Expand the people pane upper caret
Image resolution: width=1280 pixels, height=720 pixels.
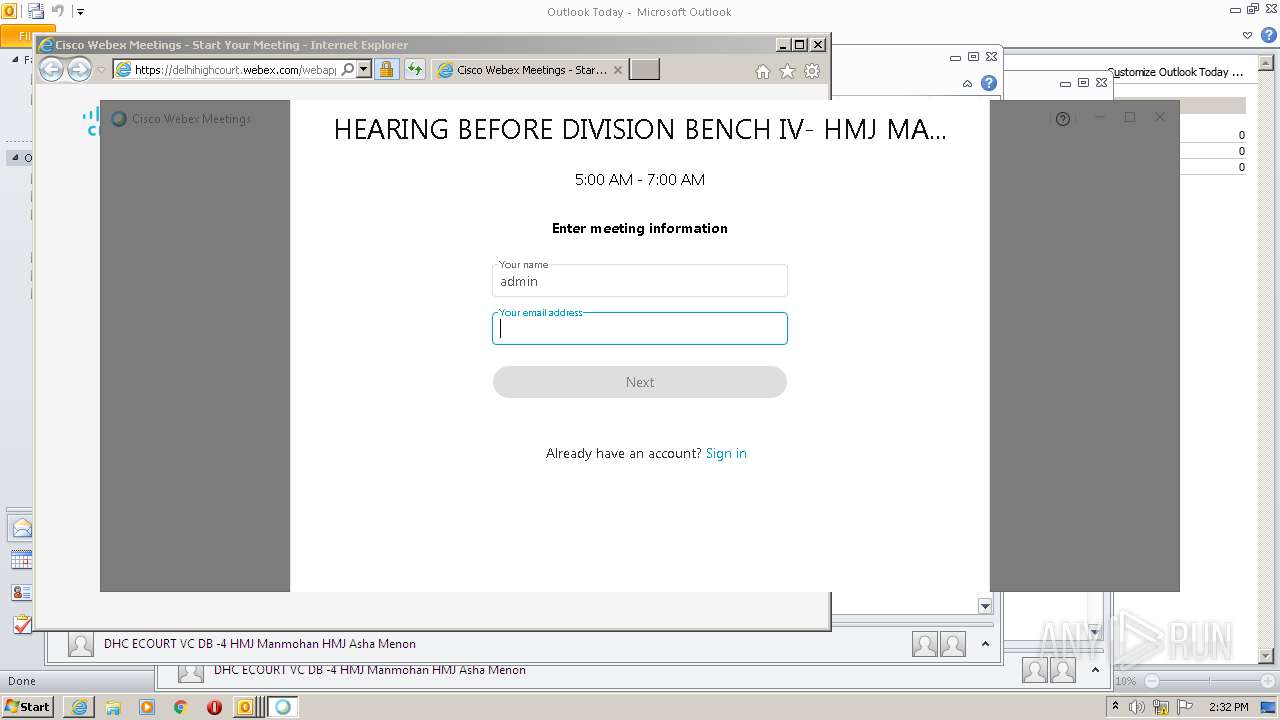pyautogui.click(x=985, y=644)
